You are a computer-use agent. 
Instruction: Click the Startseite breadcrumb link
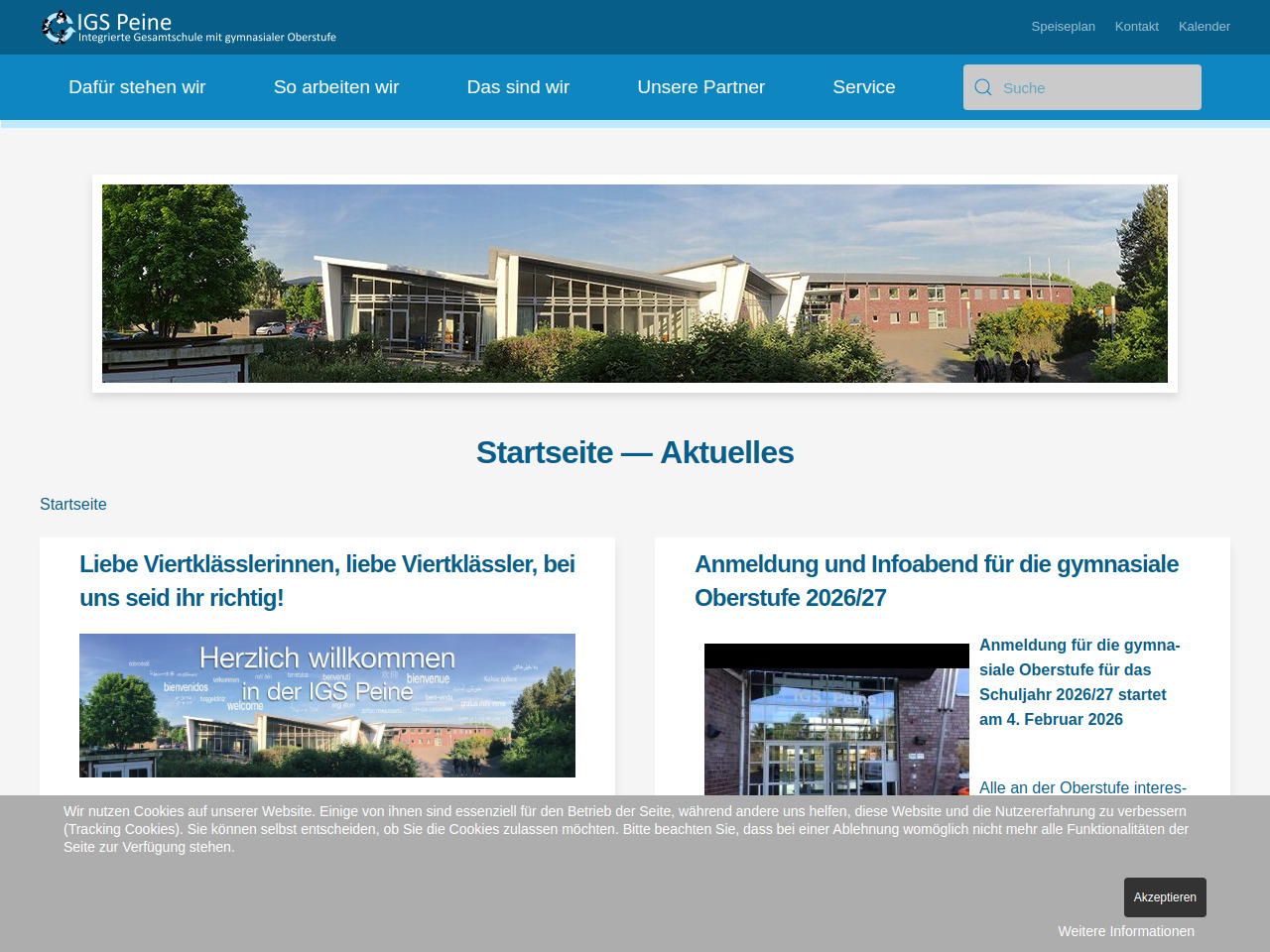point(72,504)
